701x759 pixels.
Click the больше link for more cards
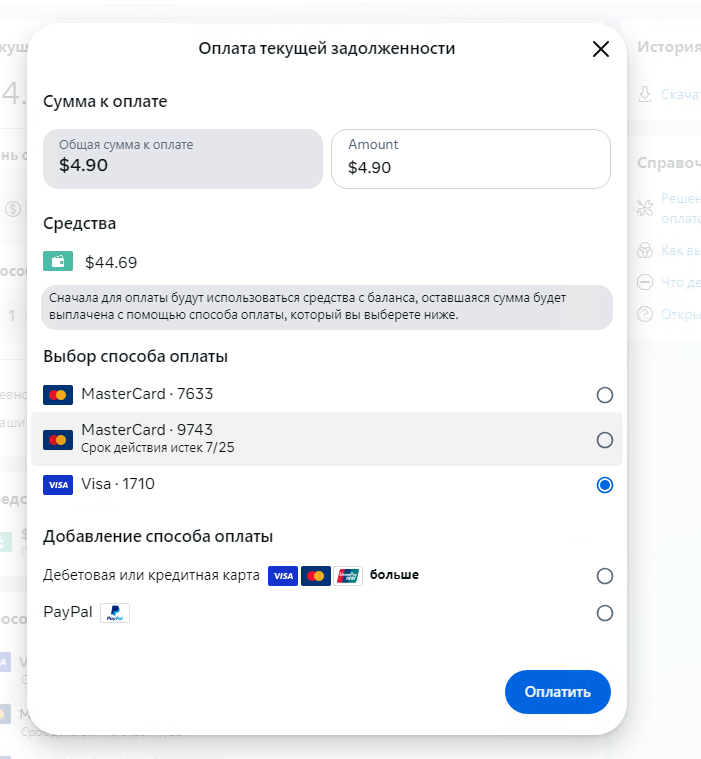(x=394, y=575)
